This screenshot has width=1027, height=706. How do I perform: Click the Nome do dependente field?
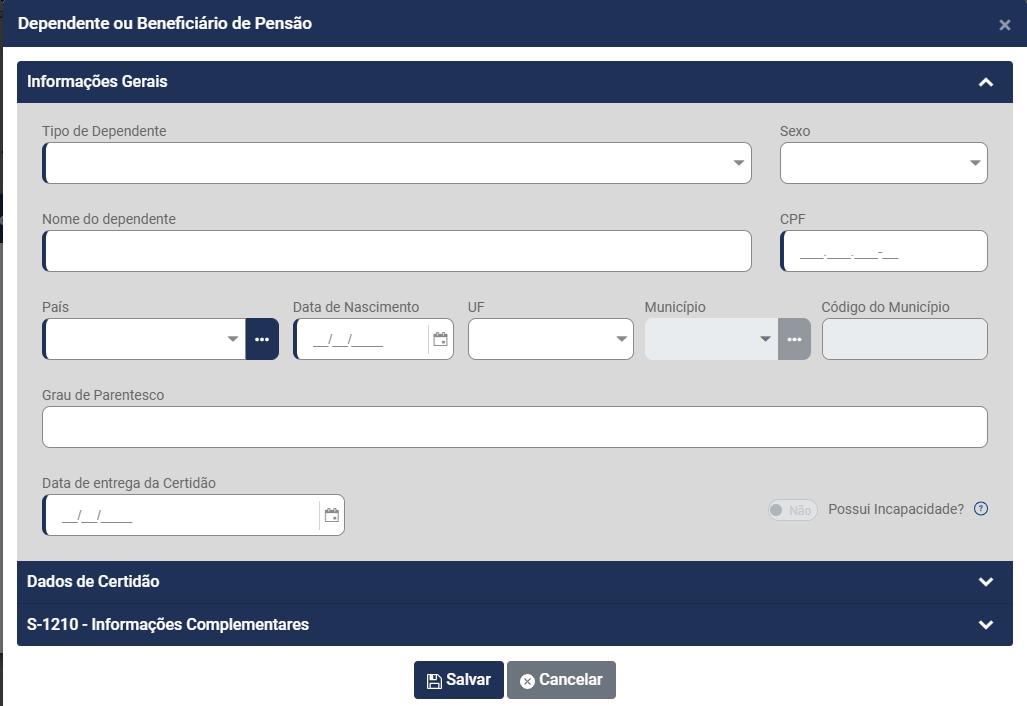(x=397, y=251)
